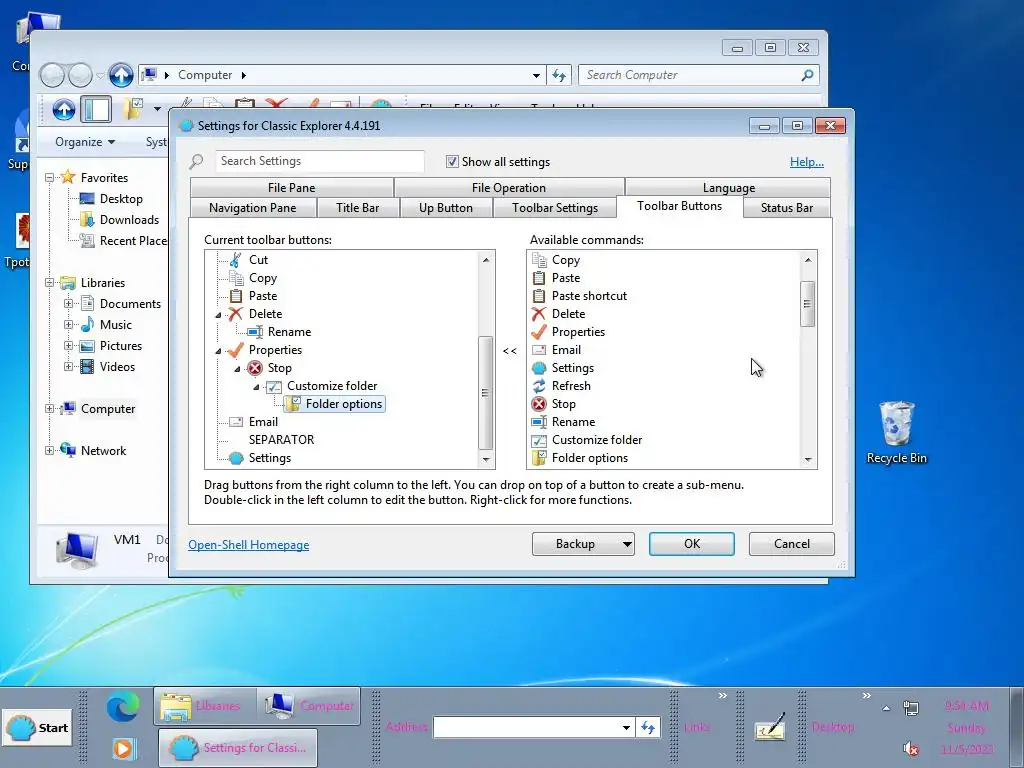Click the Start button
Screen dimensions: 1024x768
pos(38,728)
